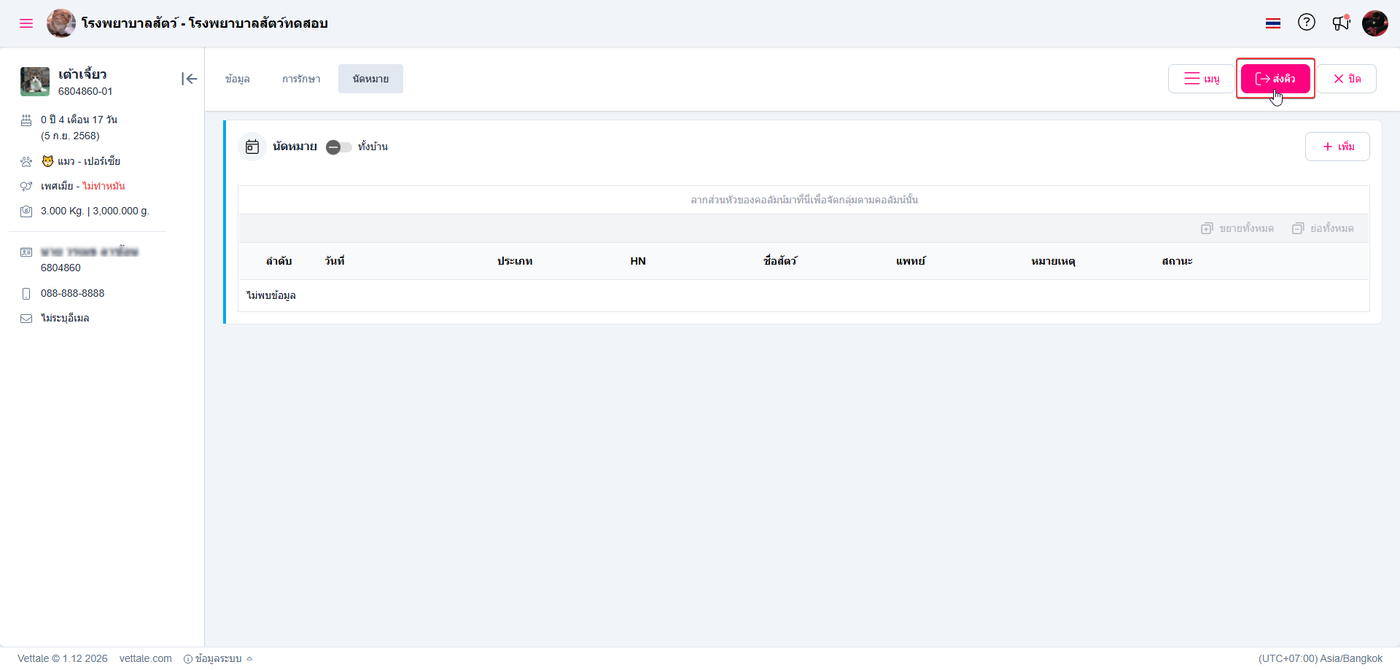The height and width of the screenshot is (670, 1400).
Task: Click the birthday cake age icon
Action: (x=26, y=120)
